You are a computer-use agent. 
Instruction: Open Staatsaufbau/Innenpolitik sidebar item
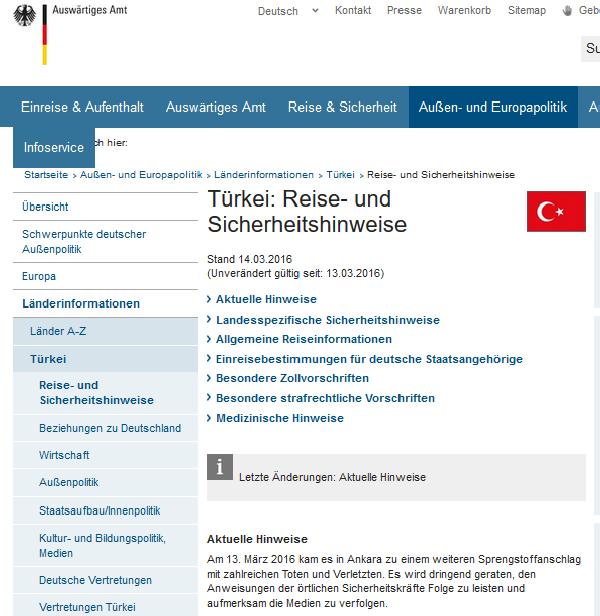click(105, 511)
